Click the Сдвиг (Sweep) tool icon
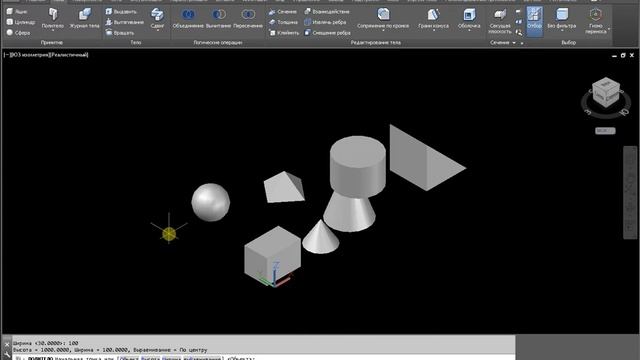Screen dimensions: 640x360 [x=157, y=15]
